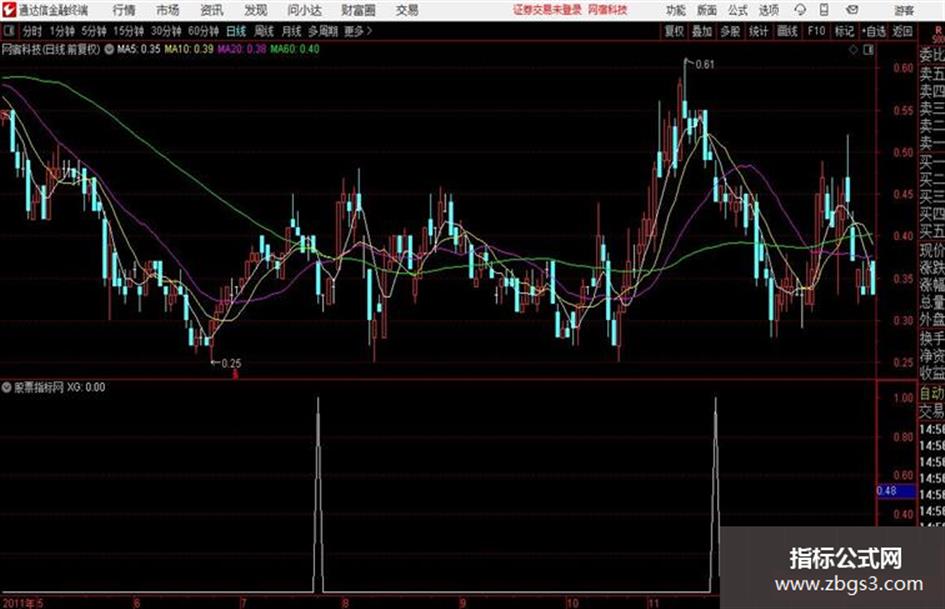The width and height of the screenshot is (945, 609).
Task: Open the 资讯 menu
Action: click(212, 10)
